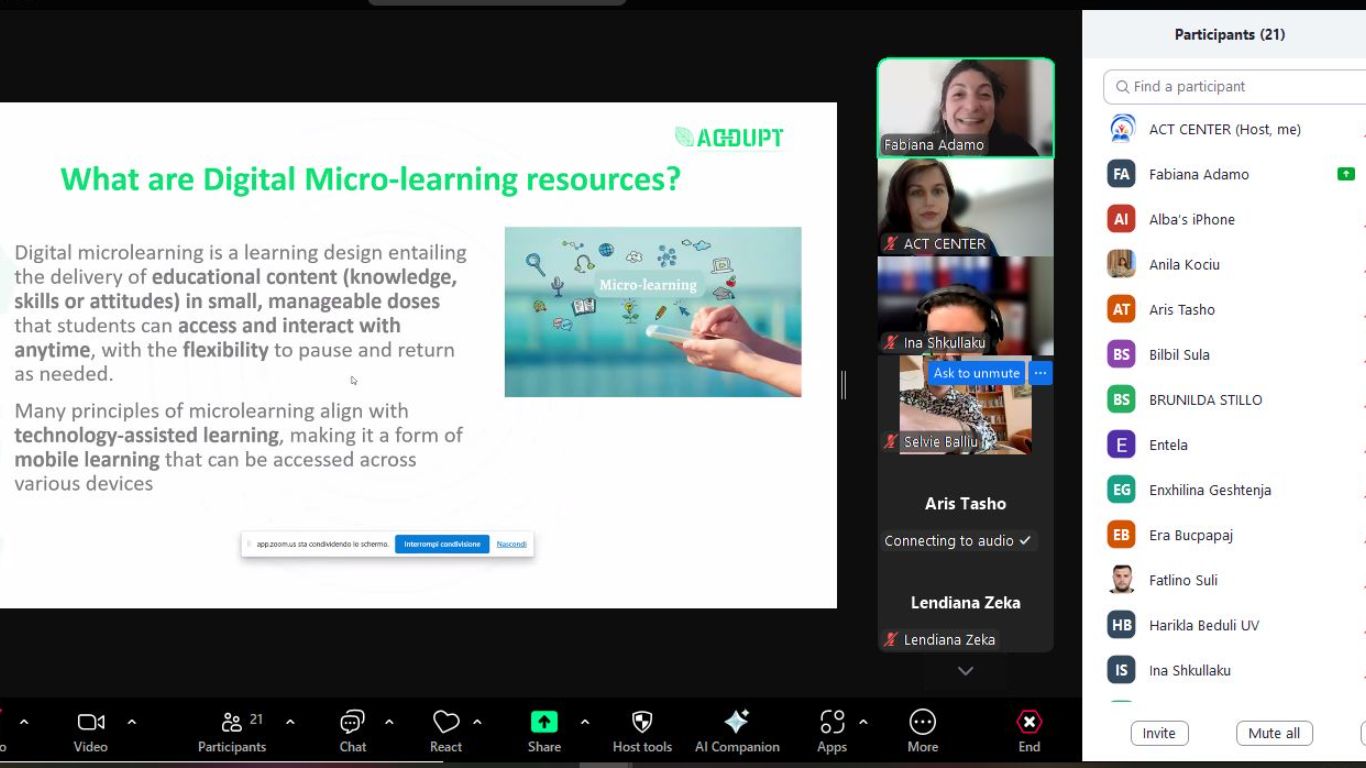Open the Apps icon in toolbar
The width and height of the screenshot is (1366, 768).
pos(832,722)
